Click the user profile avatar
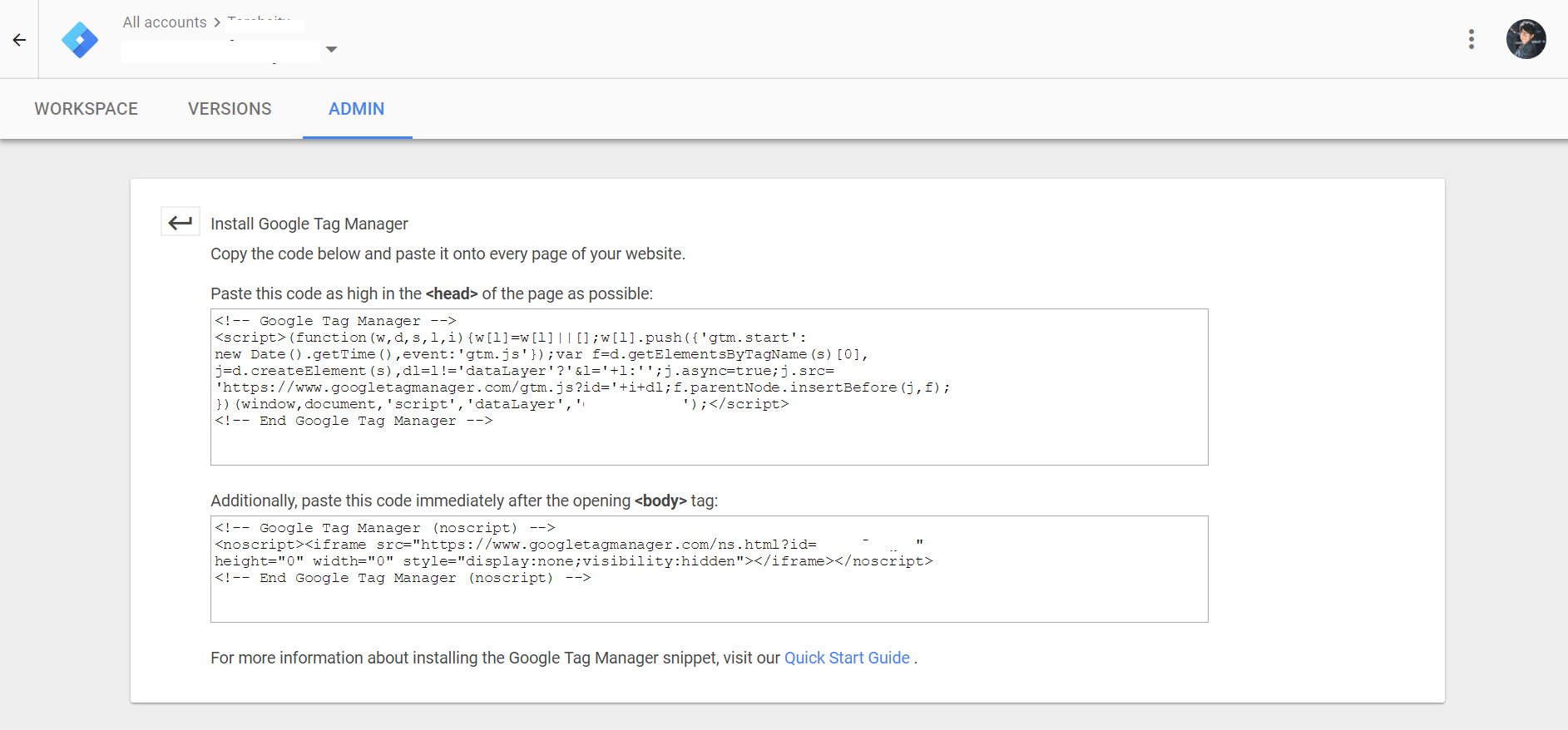The width and height of the screenshot is (1568, 730). tap(1526, 39)
